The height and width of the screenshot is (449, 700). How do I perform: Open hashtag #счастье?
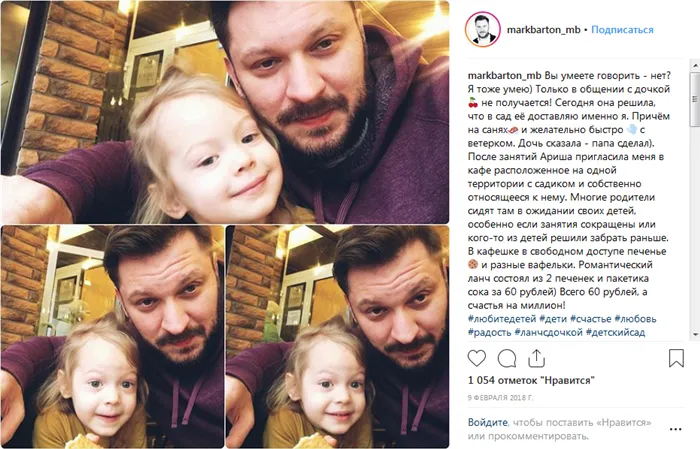click(591, 319)
